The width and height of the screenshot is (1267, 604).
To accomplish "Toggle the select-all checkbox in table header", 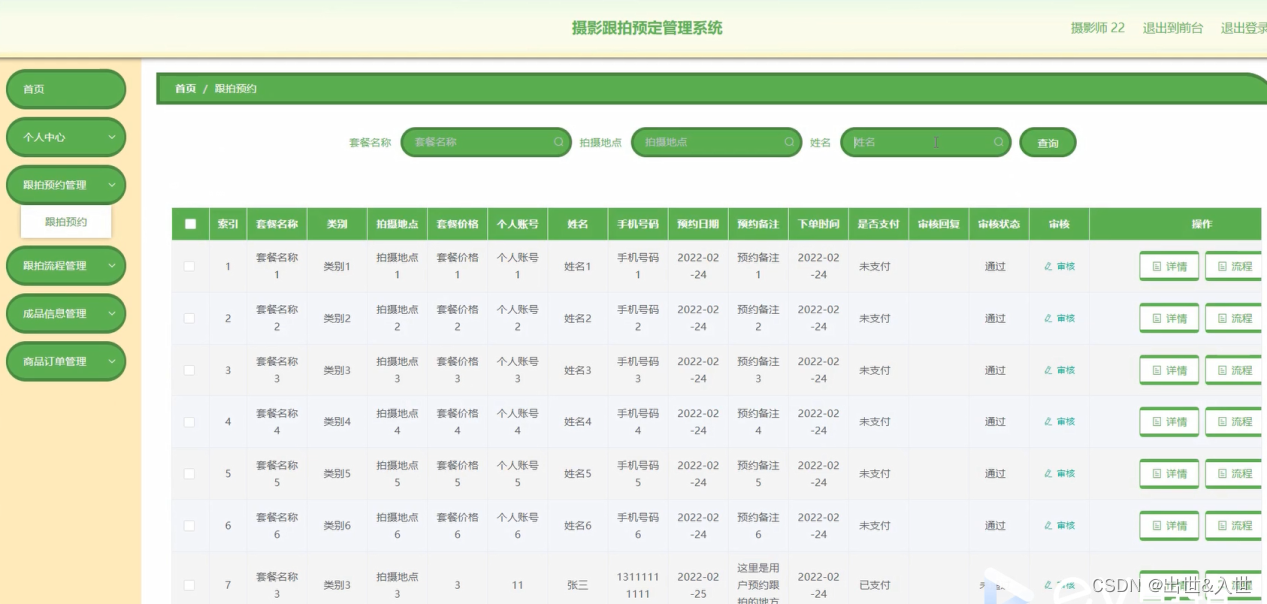I will coord(190,224).
